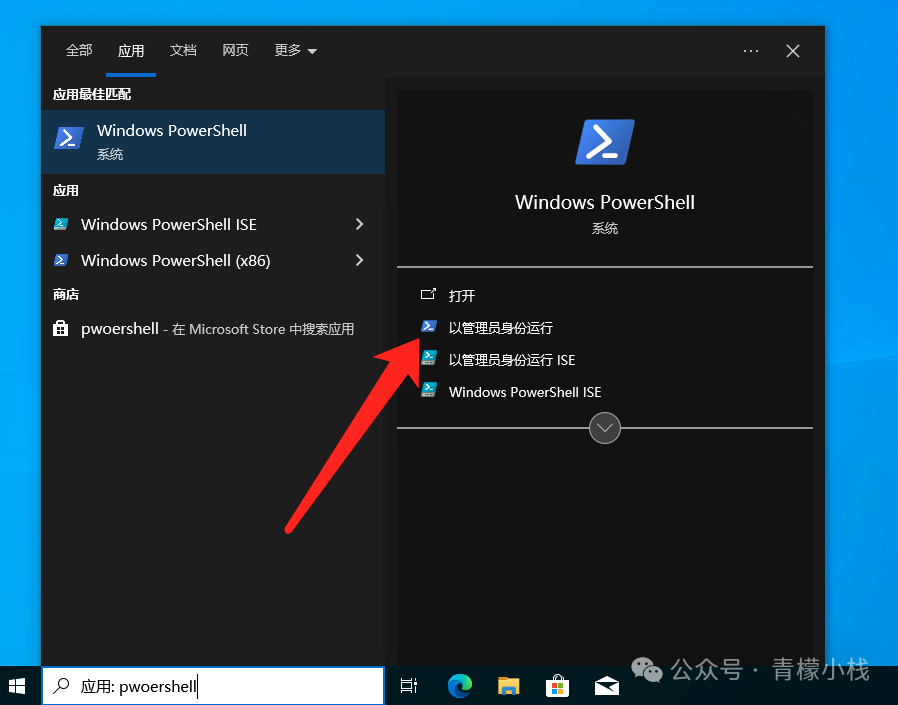The width and height of the screenshot is (898, 705).
Task: Click the large PowerShell icon in details pane
Action: tap(604, 142)
